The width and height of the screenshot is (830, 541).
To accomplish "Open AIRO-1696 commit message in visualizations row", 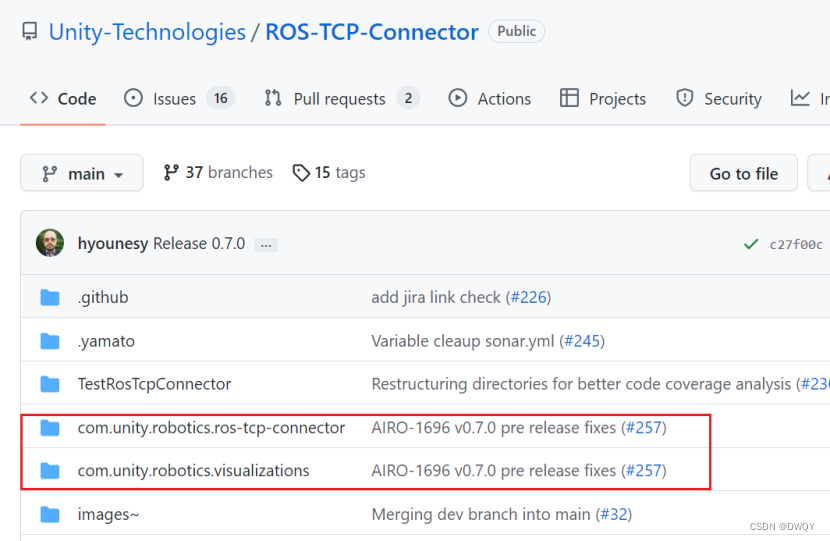I will tap(493, 471).
